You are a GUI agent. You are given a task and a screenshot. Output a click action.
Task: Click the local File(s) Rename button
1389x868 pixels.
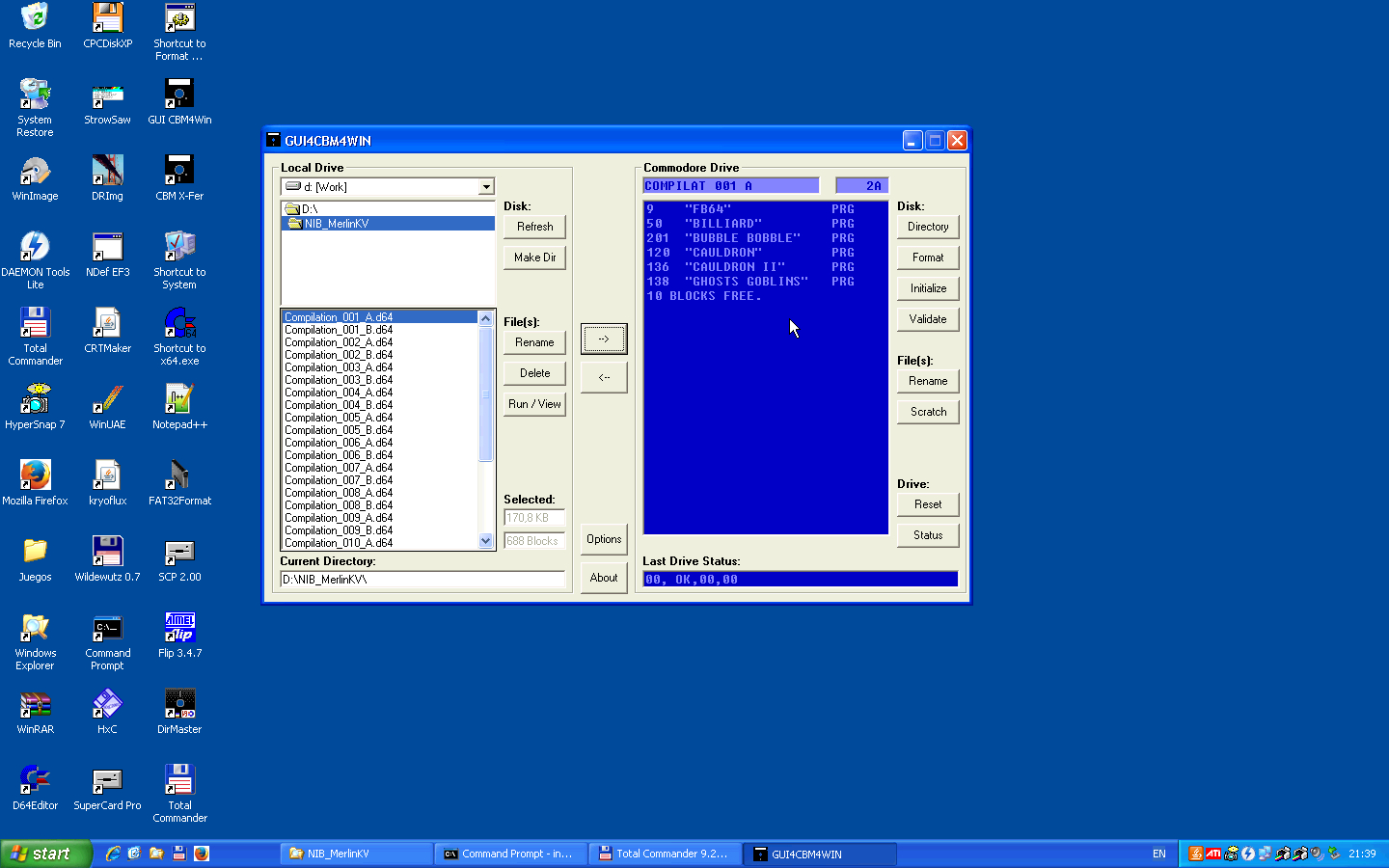534,342
